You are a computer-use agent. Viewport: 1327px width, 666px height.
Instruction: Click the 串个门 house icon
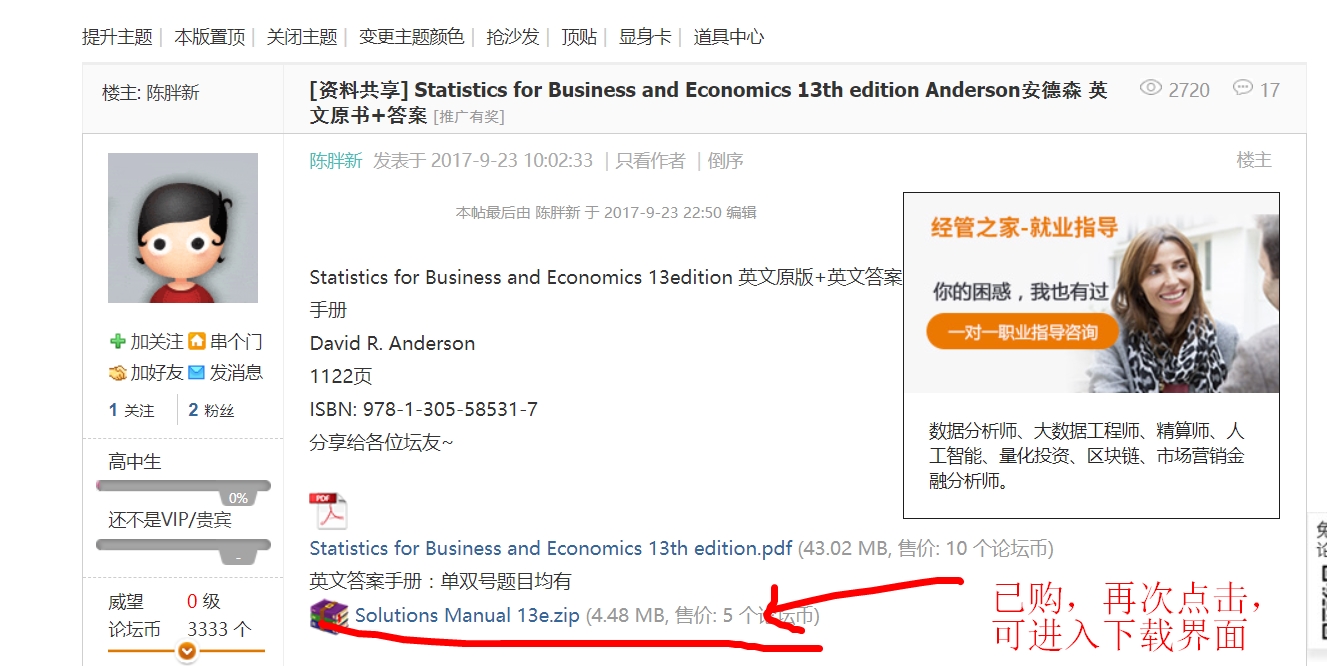point(197,342)
